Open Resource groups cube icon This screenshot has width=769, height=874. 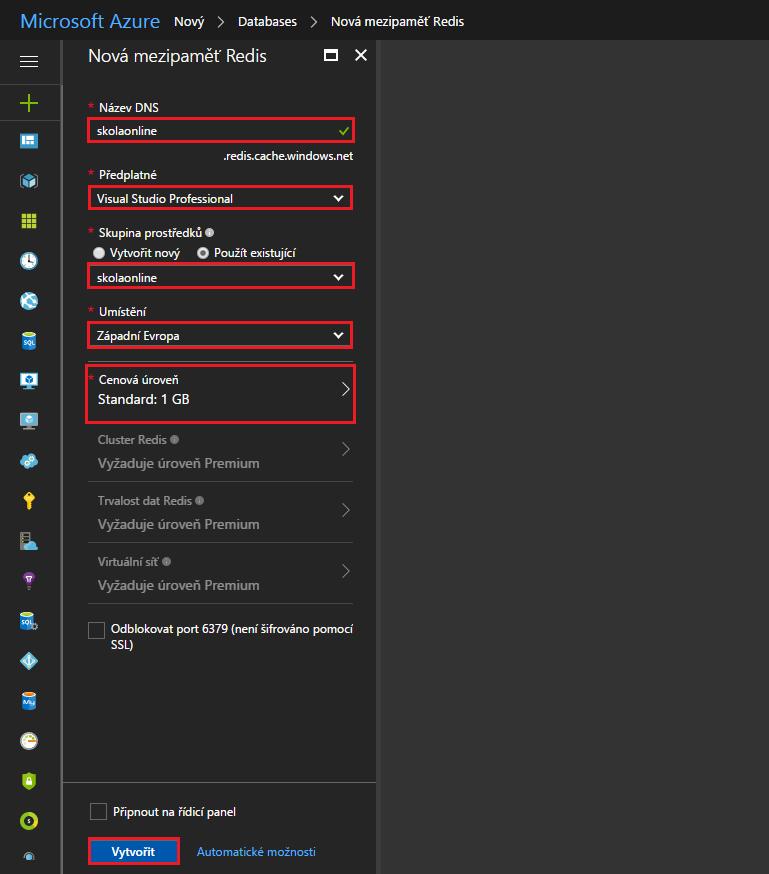coord(29,181)
